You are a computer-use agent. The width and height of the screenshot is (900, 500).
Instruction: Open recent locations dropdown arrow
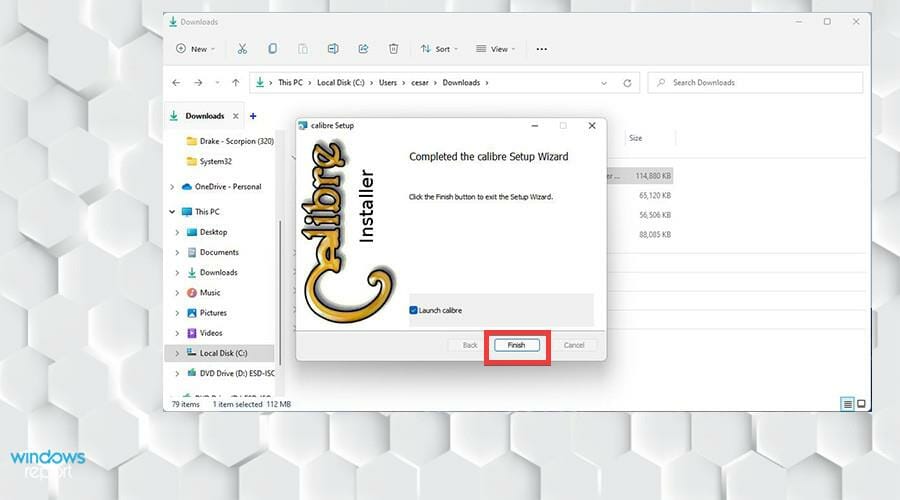click(217, 83)
